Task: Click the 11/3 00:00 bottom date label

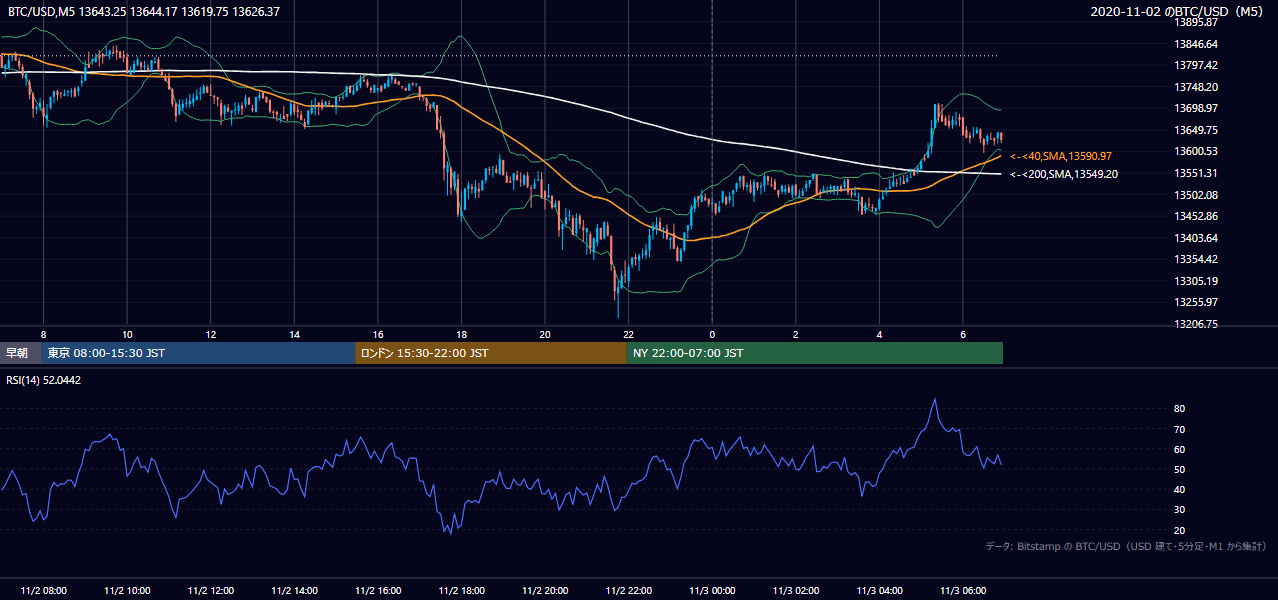Action: point(712,590)
